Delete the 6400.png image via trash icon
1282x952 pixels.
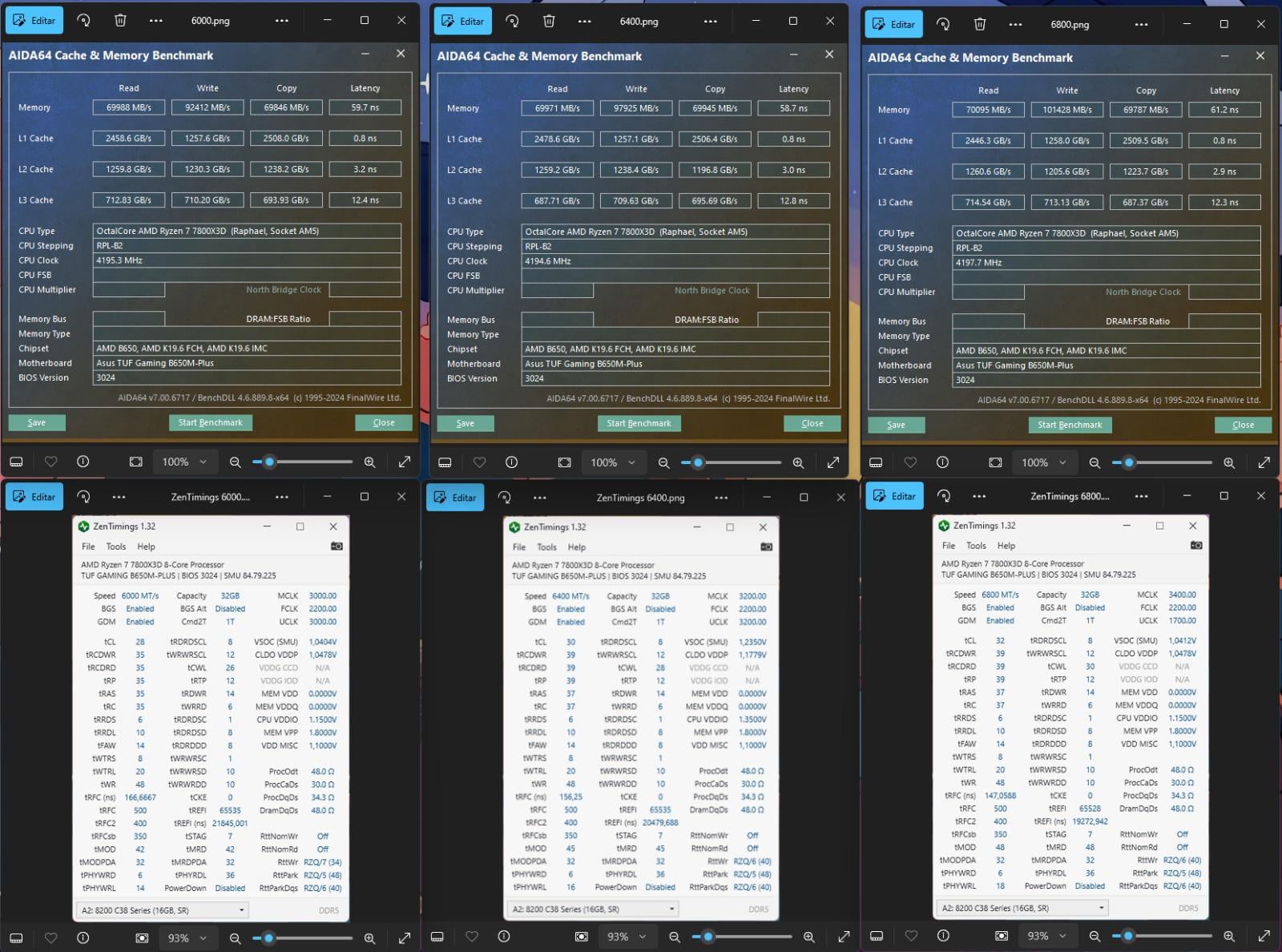[x=549, y=22]
